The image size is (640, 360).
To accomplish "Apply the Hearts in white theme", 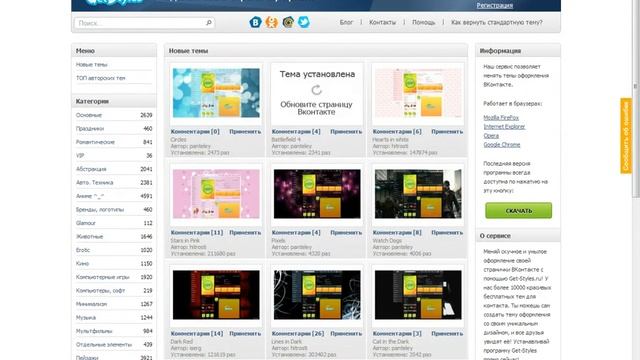I will (447, 131).
